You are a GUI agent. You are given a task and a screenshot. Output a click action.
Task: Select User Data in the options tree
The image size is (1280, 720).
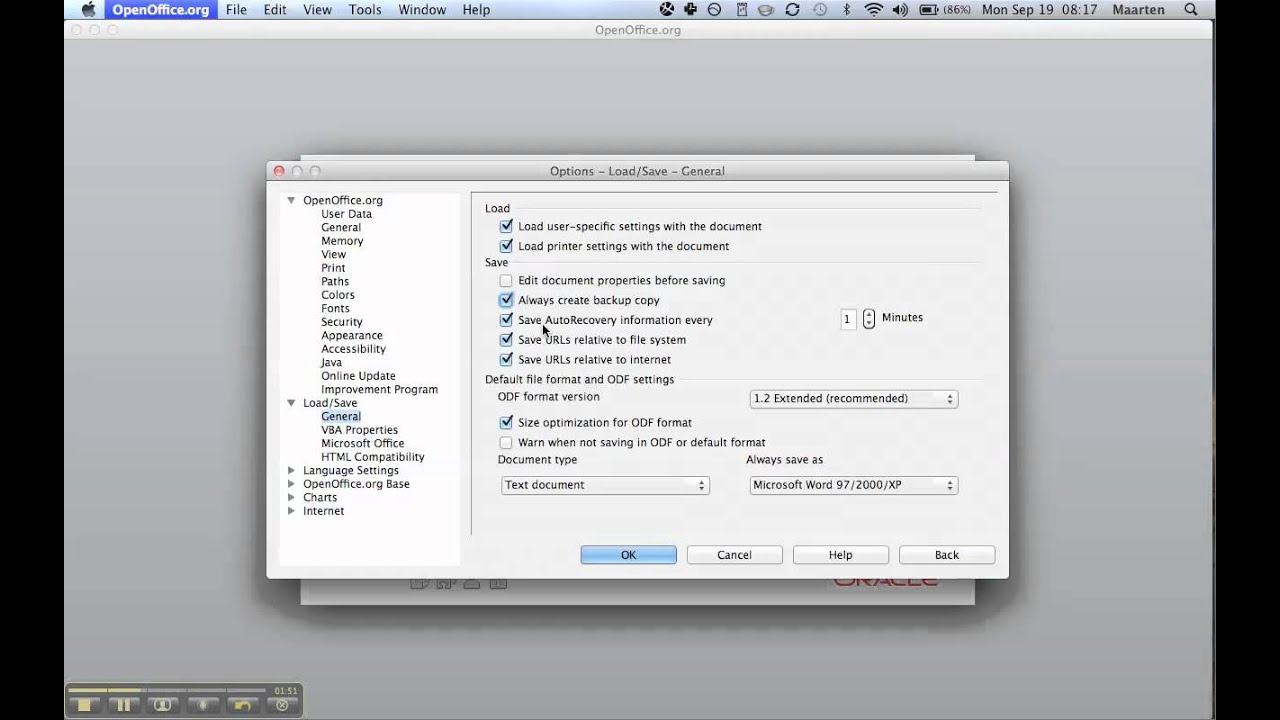(346, 214)
